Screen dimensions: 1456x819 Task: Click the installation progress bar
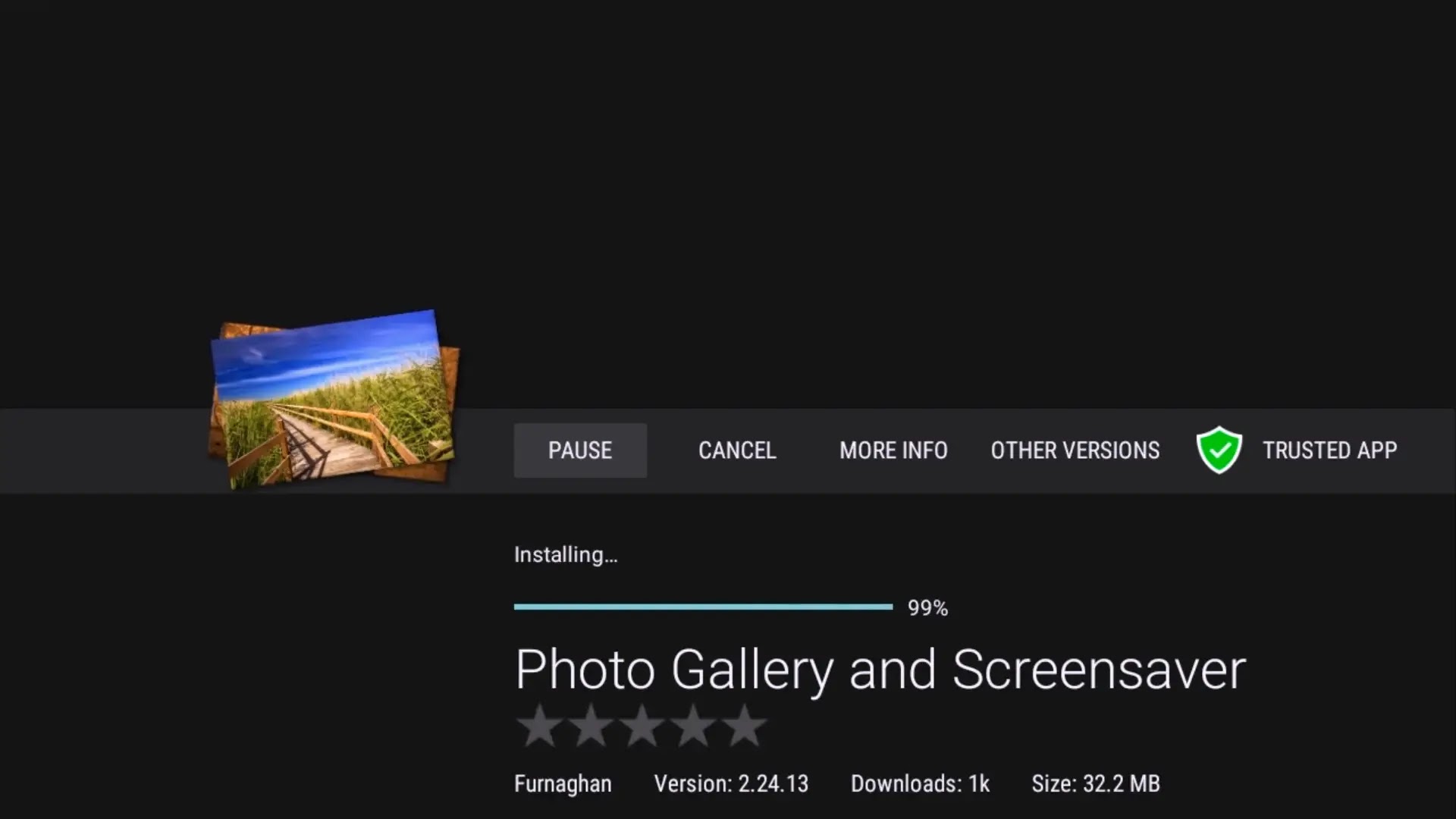(703, 607)
